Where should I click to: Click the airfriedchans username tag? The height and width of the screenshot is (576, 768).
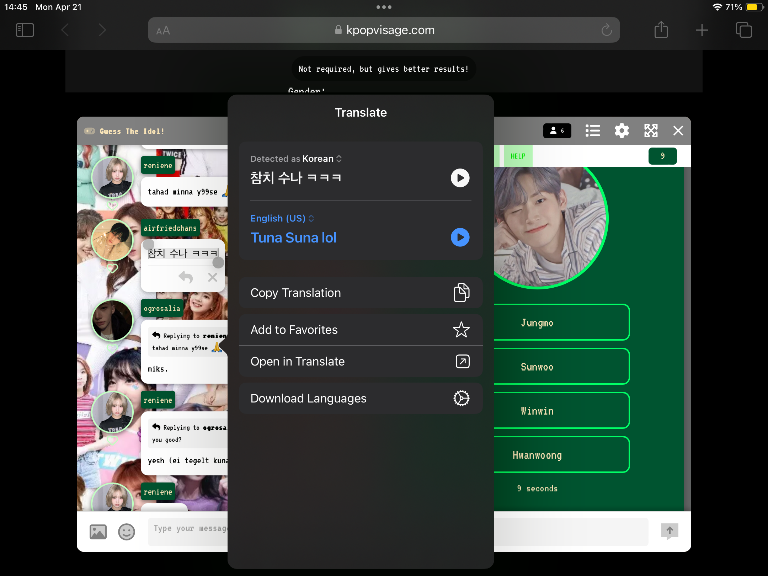tap(170, 228)
